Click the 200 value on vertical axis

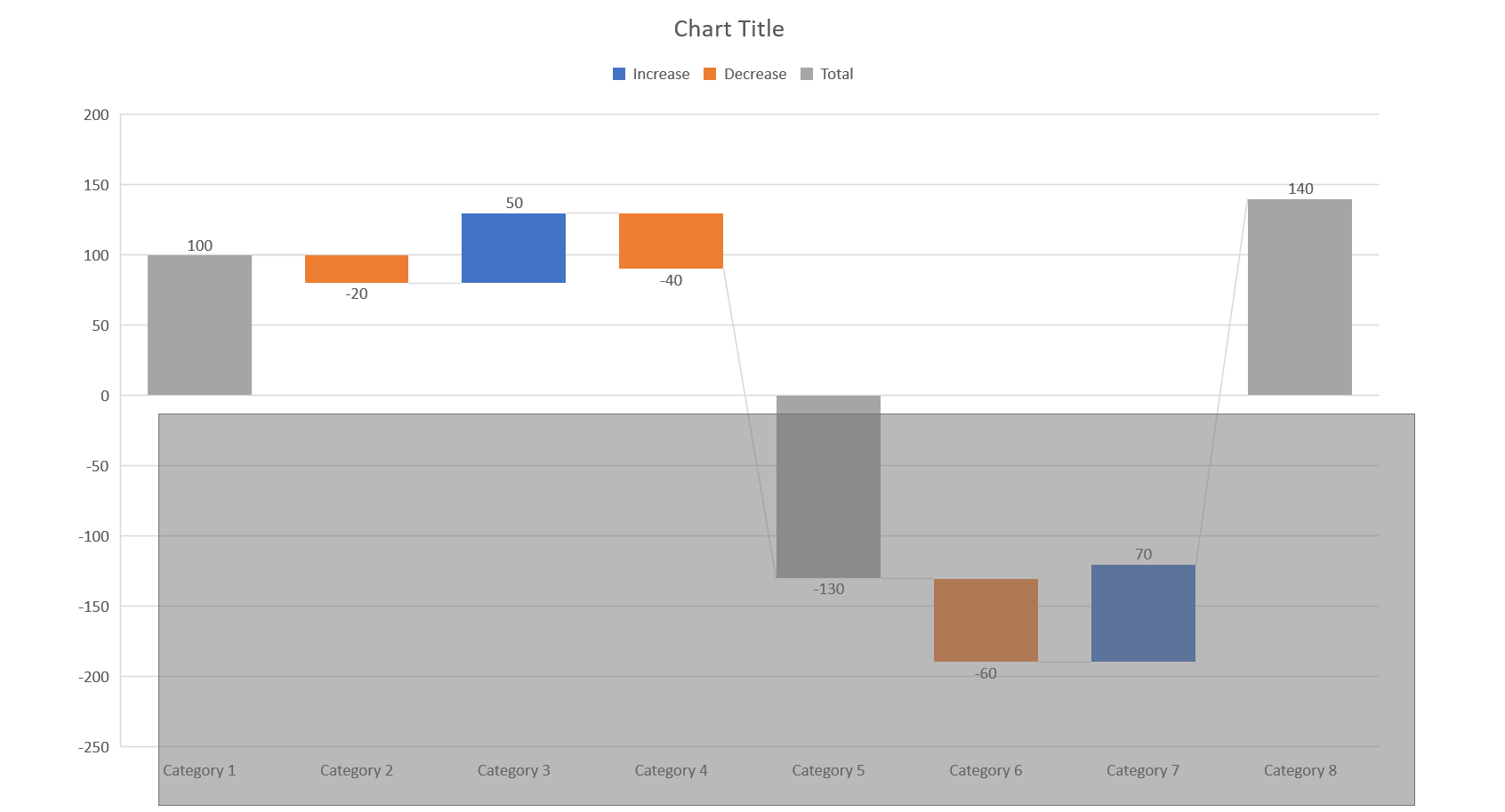(x=96, y=115)
